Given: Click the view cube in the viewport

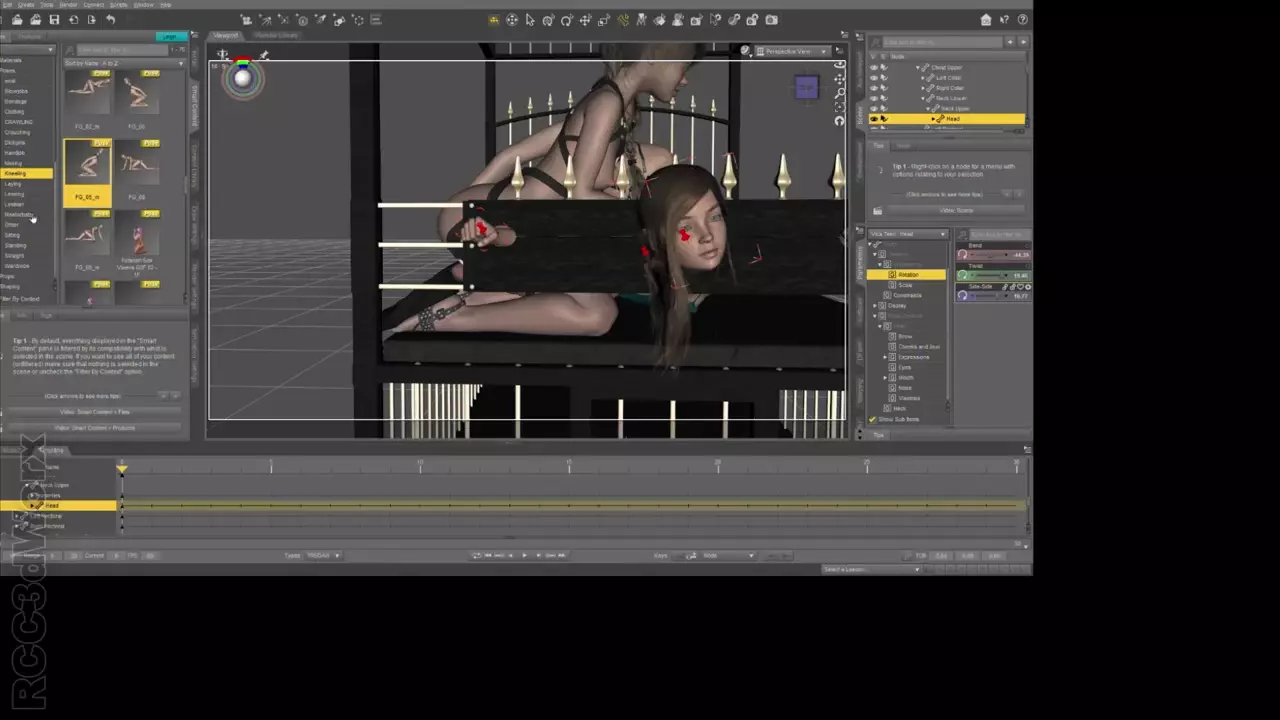Looking at the screenshot, I should (807, 88).
